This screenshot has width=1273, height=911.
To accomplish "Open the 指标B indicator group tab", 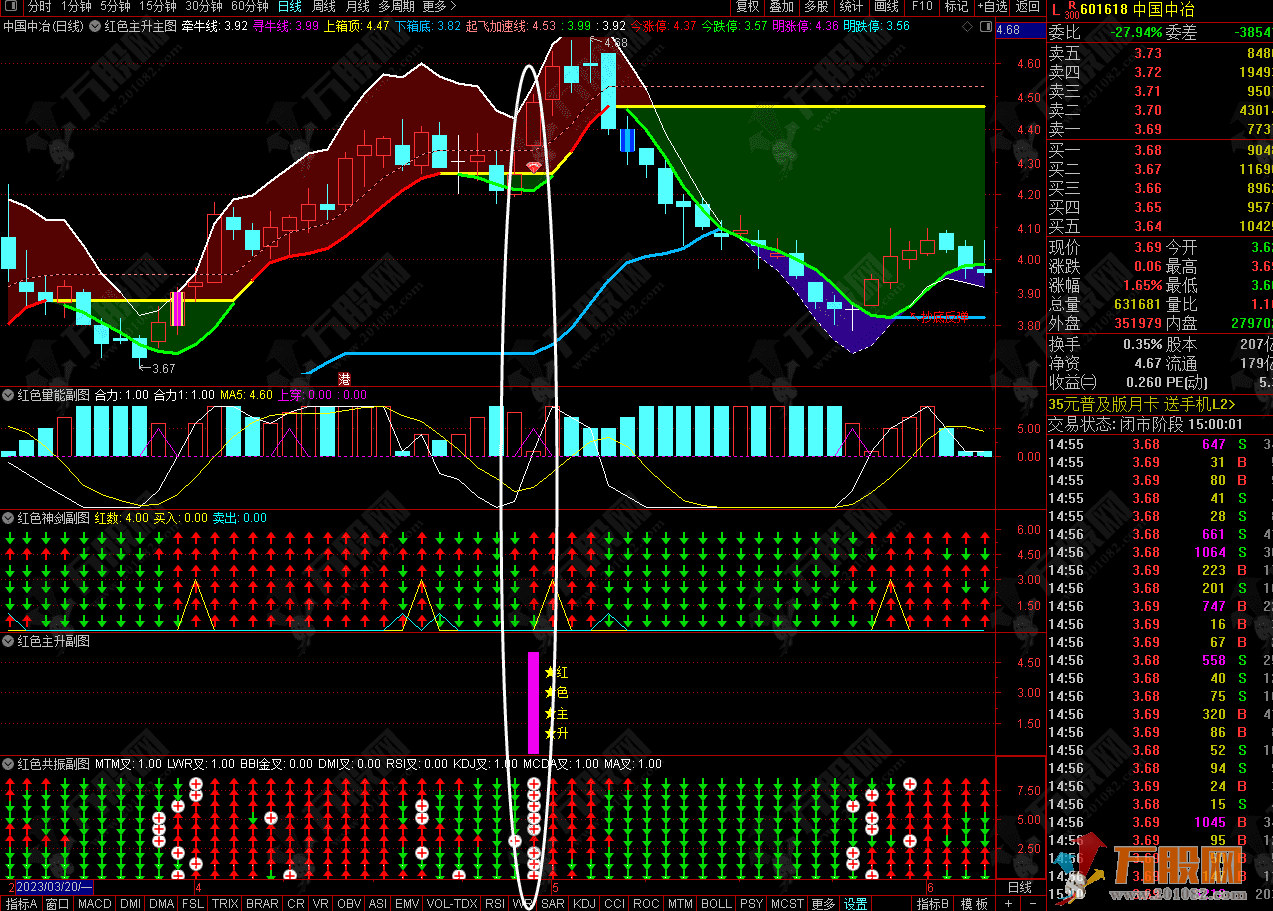I will click(934, 903).
